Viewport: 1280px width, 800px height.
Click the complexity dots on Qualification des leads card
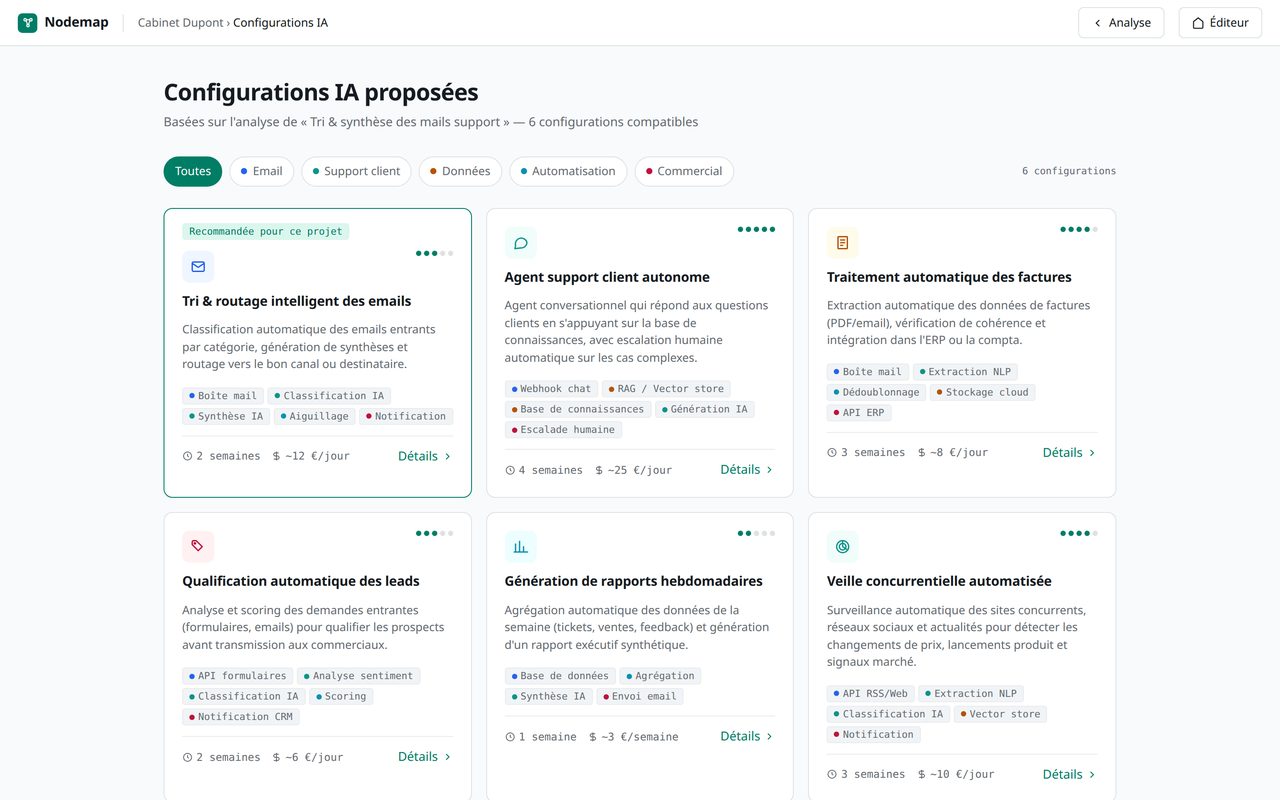click(x=434, y=533)
